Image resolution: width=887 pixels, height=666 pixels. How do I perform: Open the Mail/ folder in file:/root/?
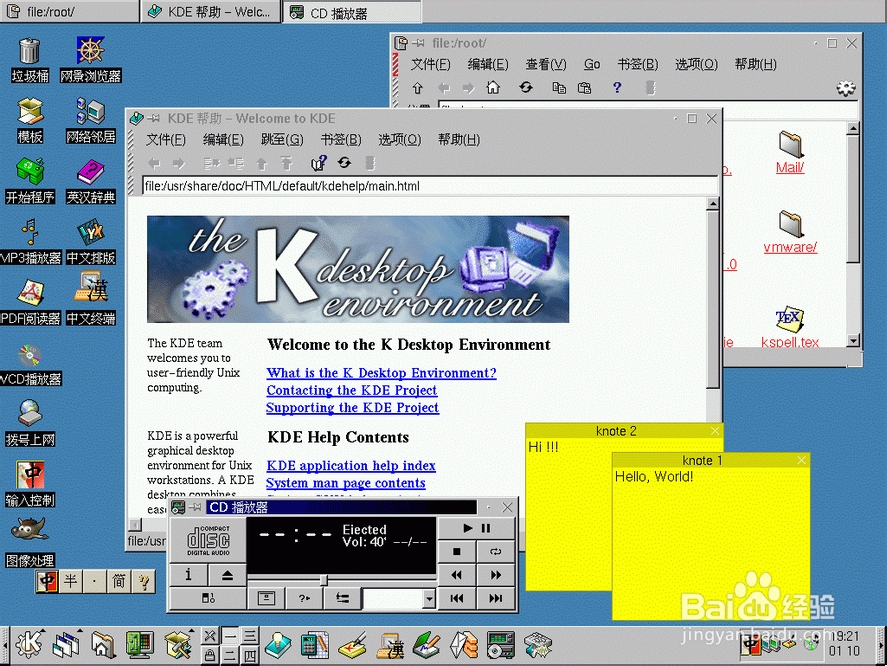[x=790, y=152]
